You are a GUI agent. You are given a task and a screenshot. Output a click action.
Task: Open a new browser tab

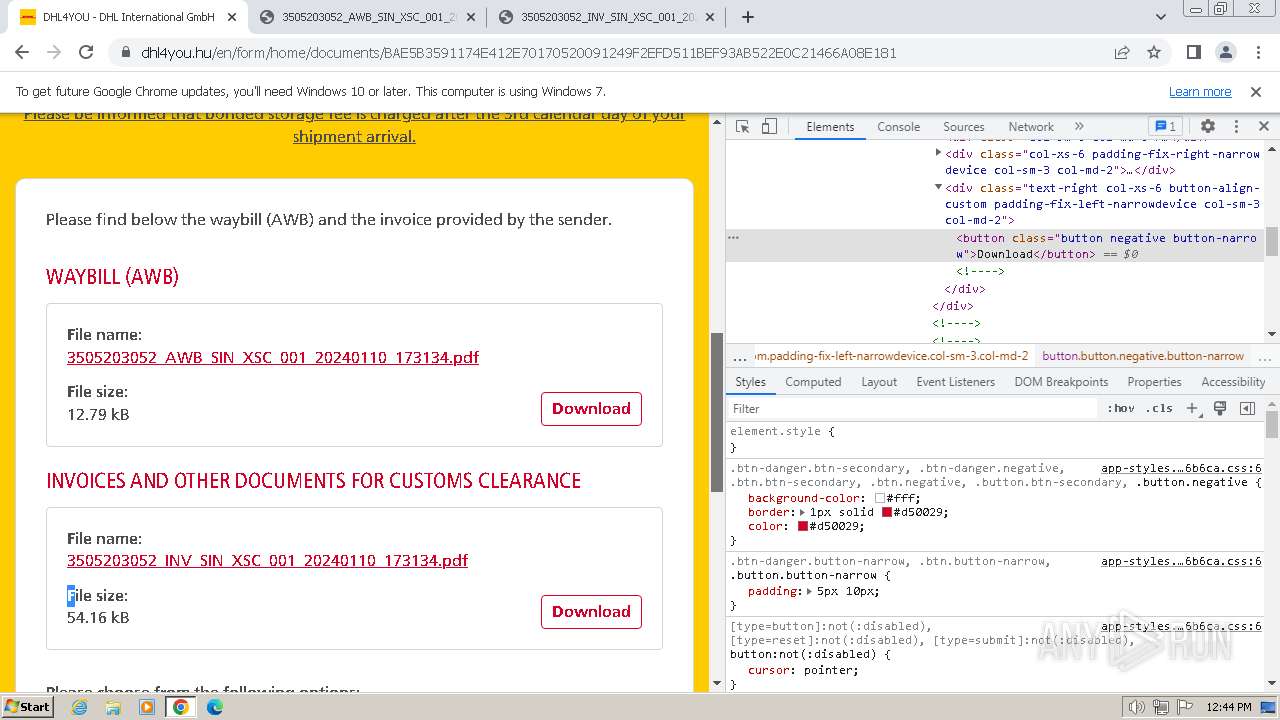click(747, 17)
